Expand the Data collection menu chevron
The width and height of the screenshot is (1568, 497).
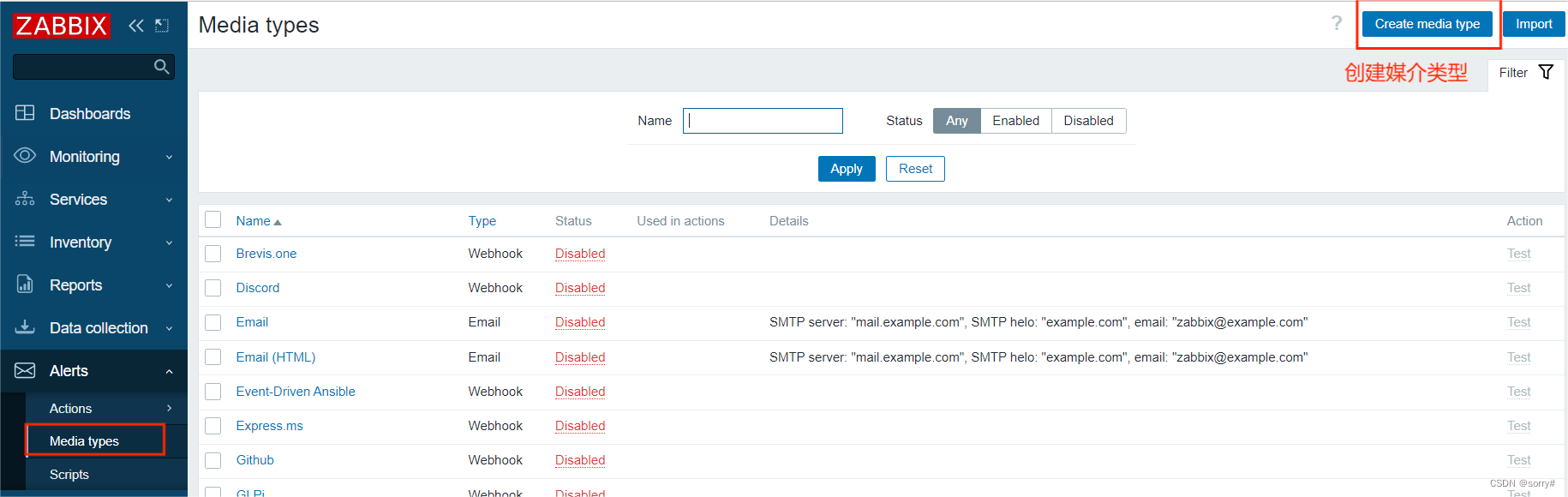coord(169,329)
